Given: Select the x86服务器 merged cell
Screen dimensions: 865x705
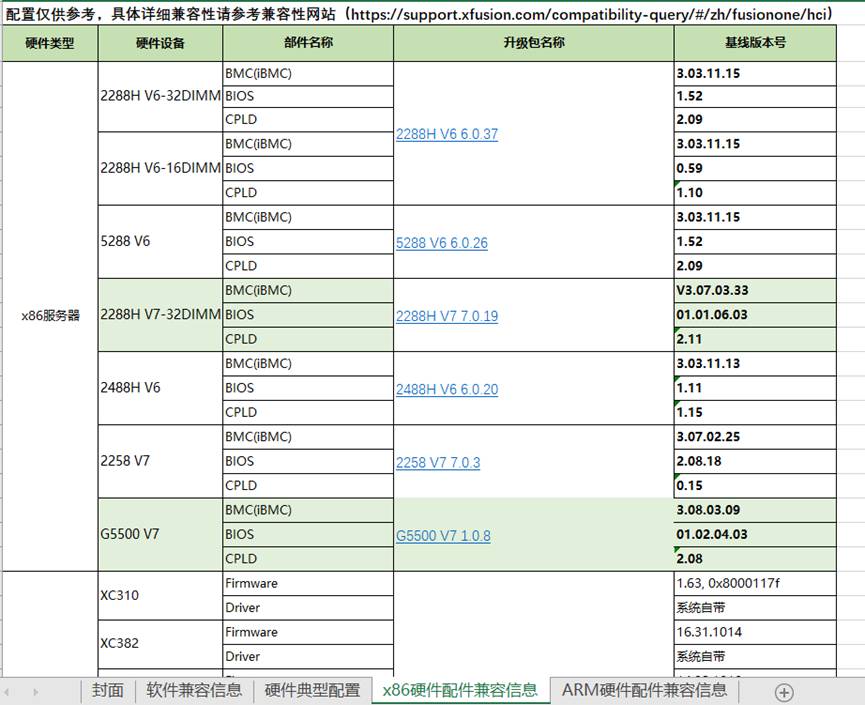Looking at the screenshot, I should click(x=50, y=316).
